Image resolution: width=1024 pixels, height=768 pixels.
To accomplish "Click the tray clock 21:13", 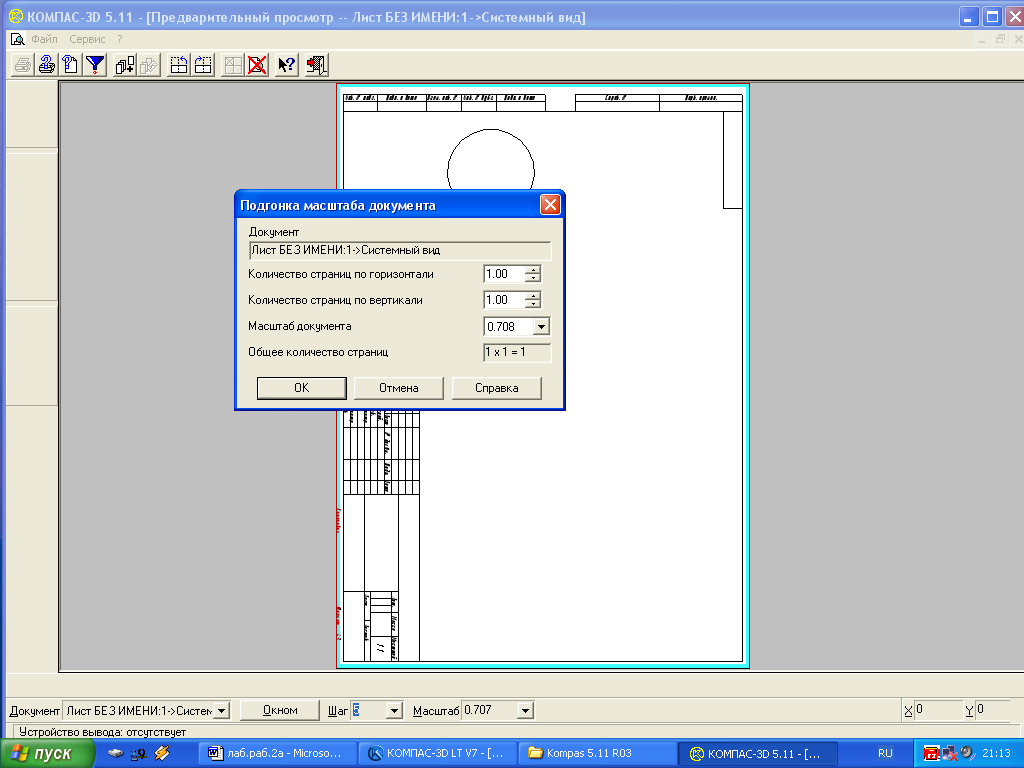I will point(997,754).
